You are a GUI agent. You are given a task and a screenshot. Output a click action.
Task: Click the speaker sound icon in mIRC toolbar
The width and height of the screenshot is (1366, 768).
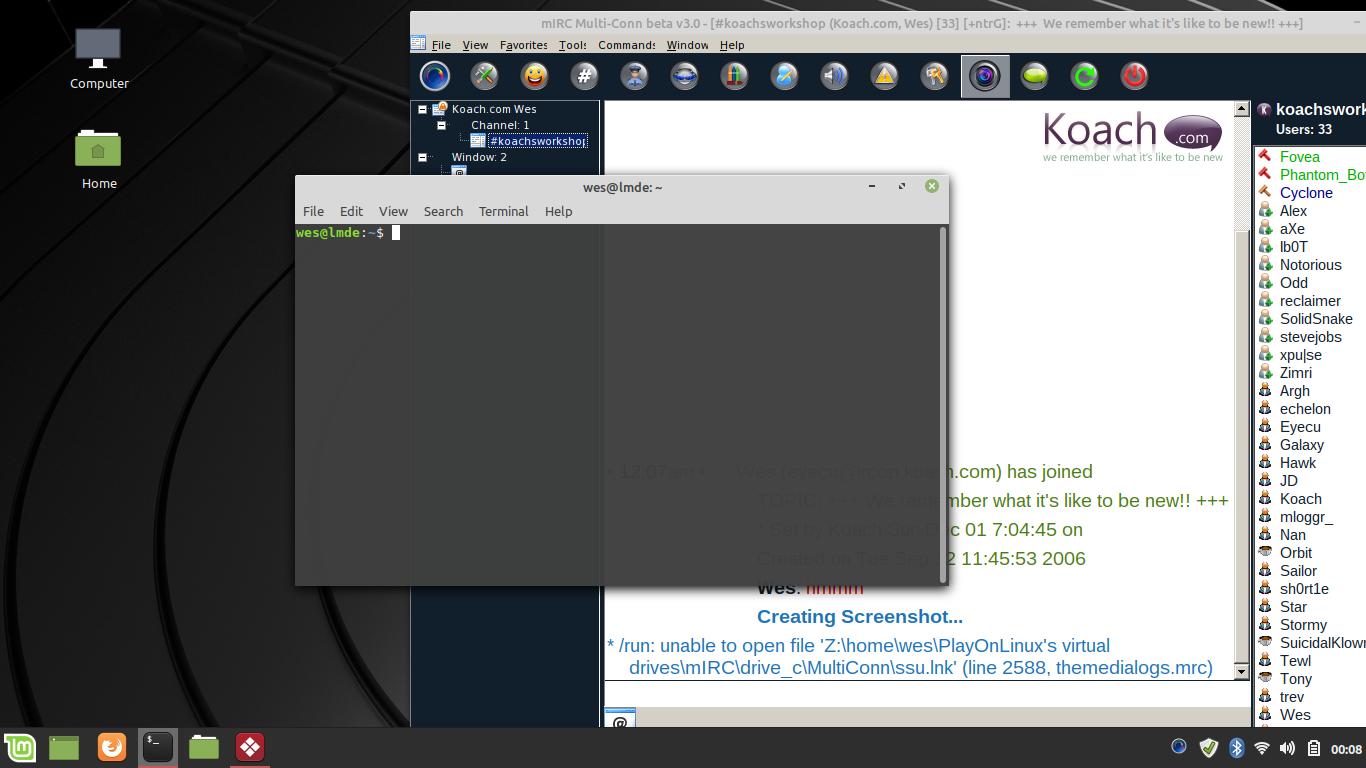(834, 76)
